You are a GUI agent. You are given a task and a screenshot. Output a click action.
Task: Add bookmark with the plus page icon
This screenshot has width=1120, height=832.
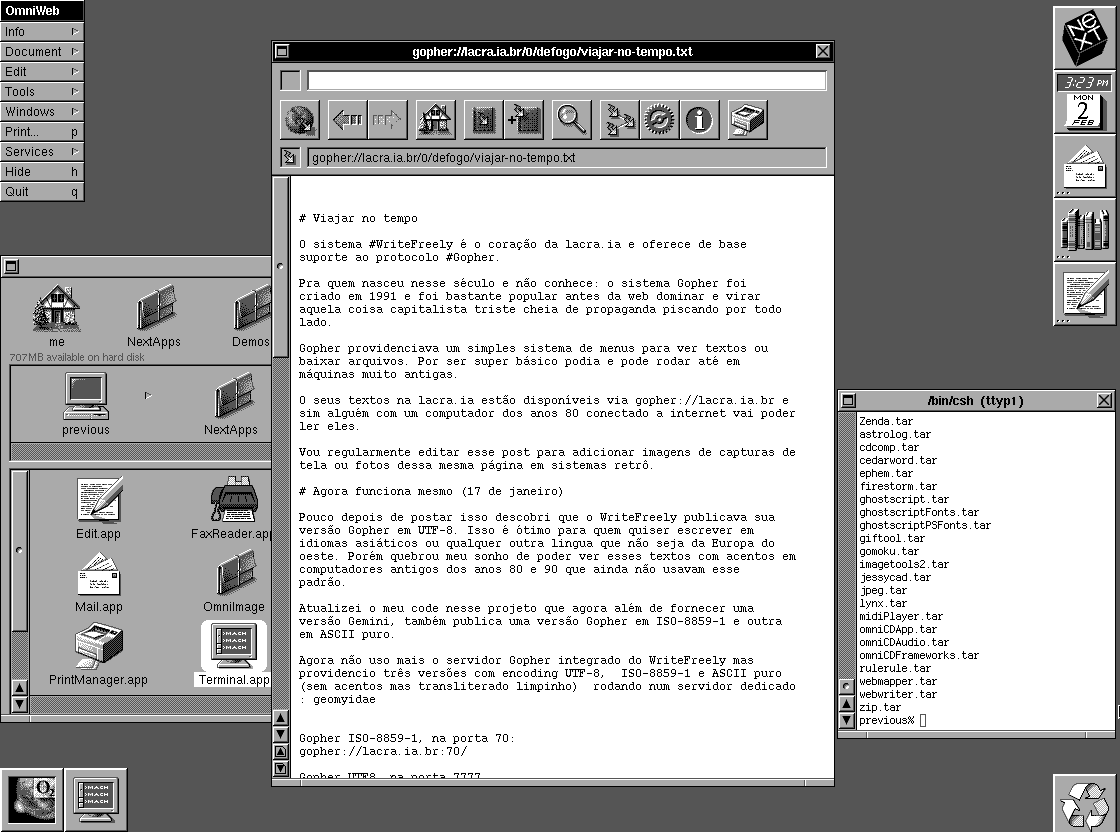tap(524, 119)
